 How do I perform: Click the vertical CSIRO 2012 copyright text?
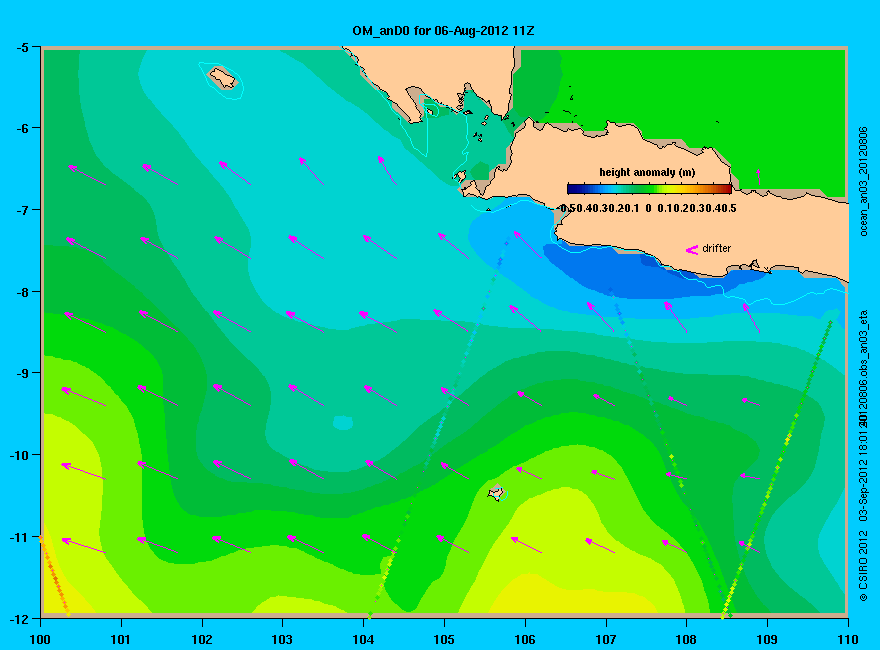click(864, 566)
